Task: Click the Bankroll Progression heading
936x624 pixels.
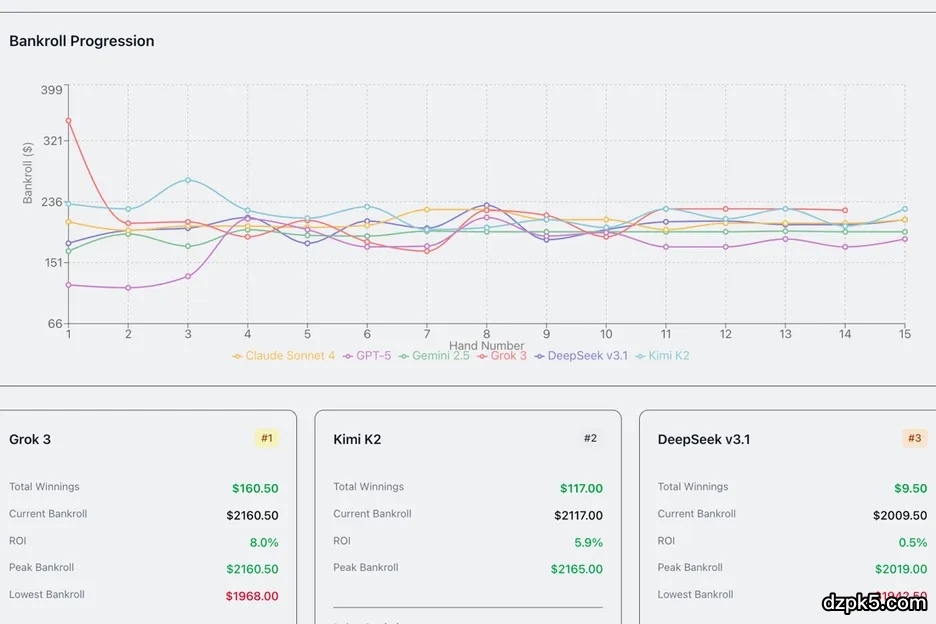Action: coord(82,41)
